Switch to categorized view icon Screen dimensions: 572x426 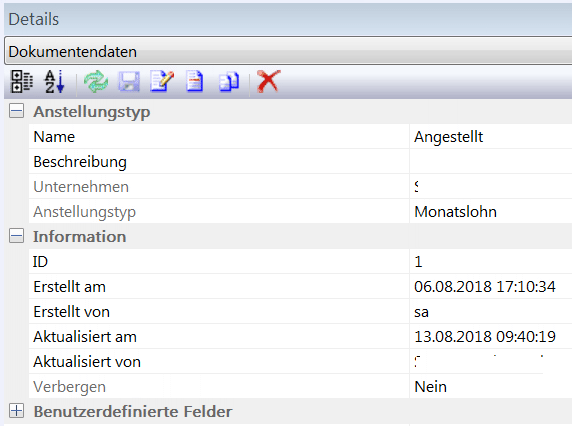[x=22, y=81]
